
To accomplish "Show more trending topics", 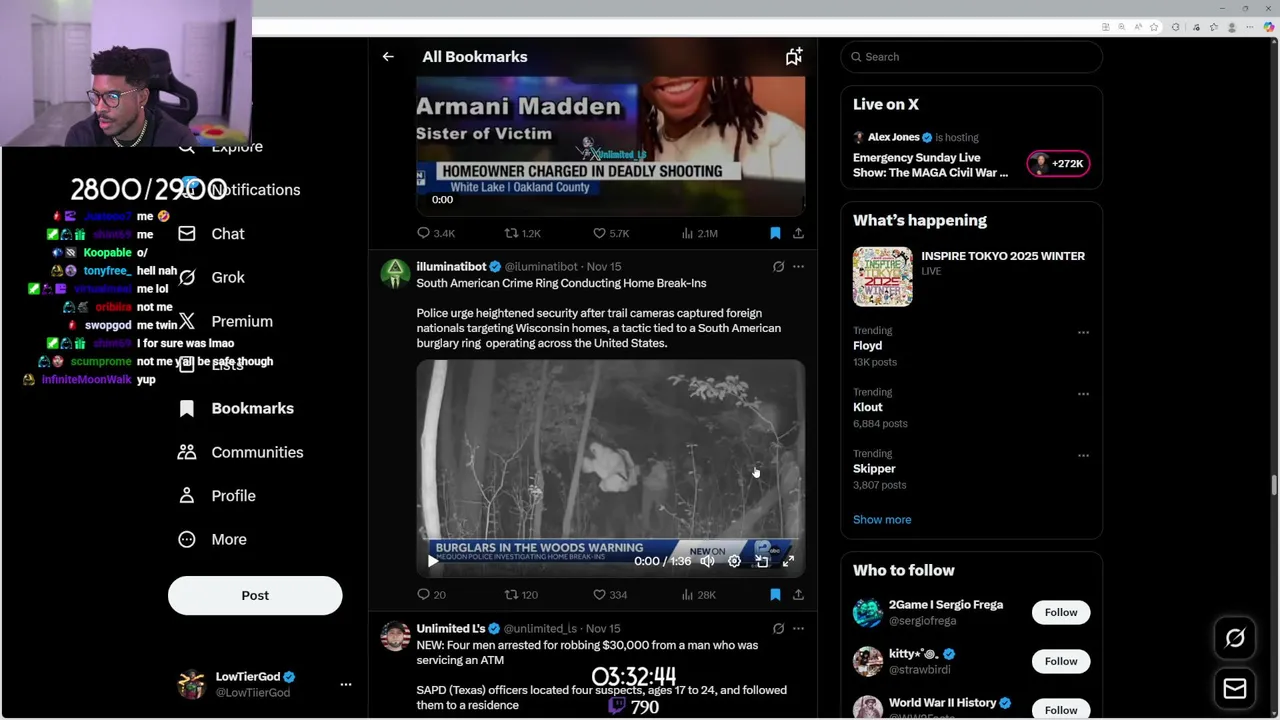I will [882, 520].
